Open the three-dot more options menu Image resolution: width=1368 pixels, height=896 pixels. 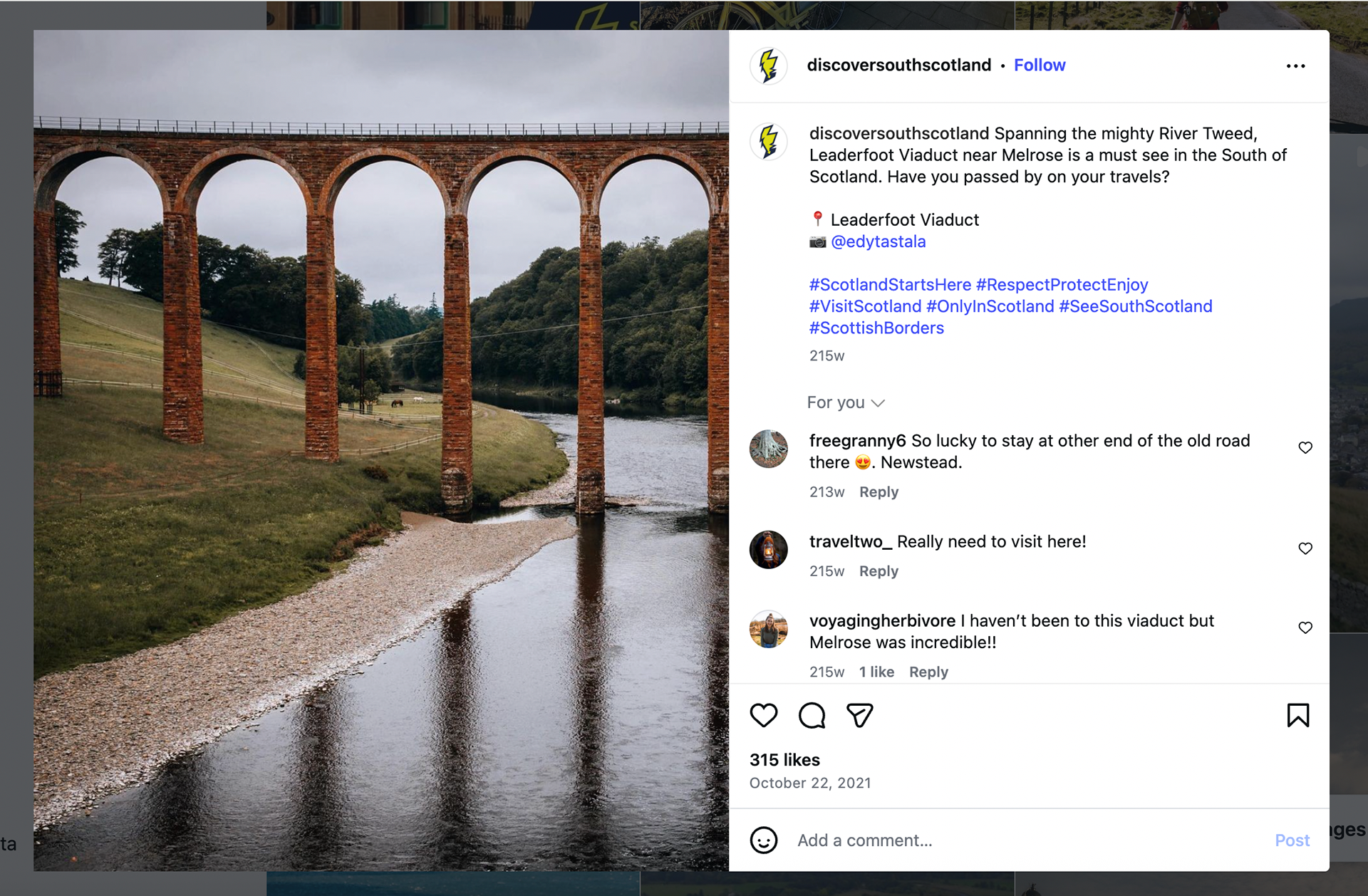pyautogui.click(x=1295, y=66)
